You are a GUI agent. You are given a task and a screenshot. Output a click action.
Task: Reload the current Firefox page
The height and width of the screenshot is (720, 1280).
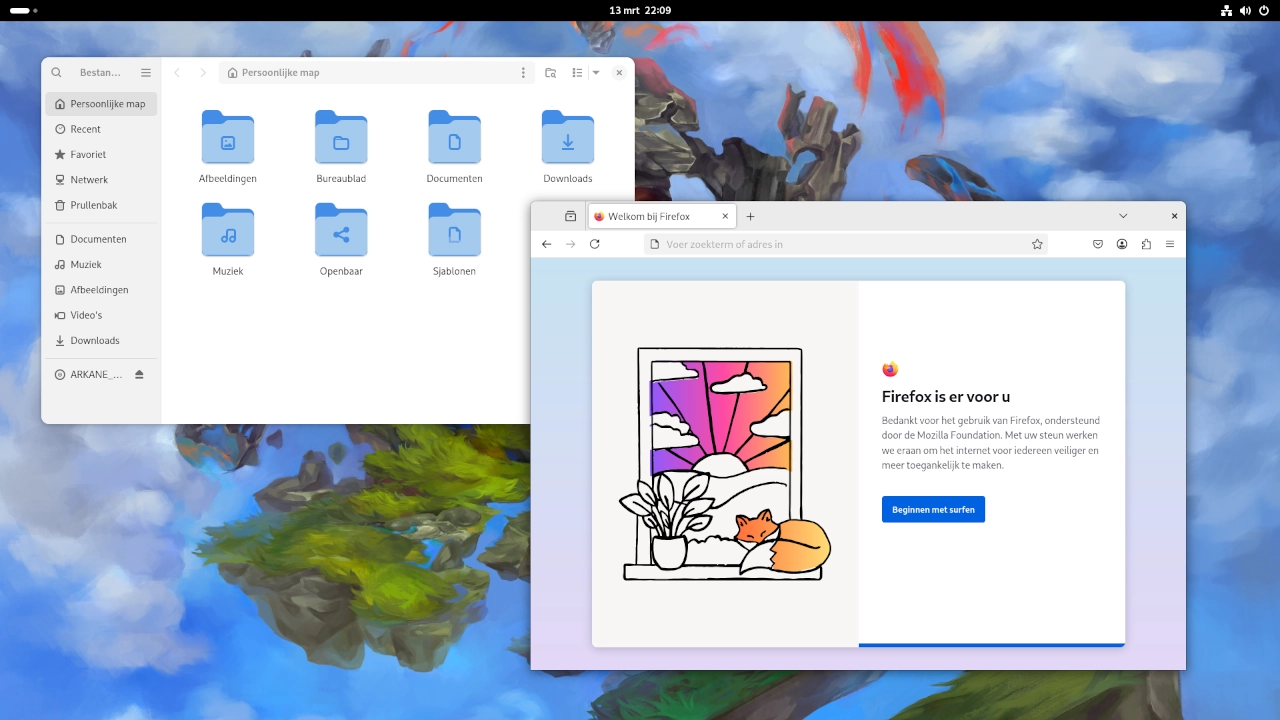point(594,243)
